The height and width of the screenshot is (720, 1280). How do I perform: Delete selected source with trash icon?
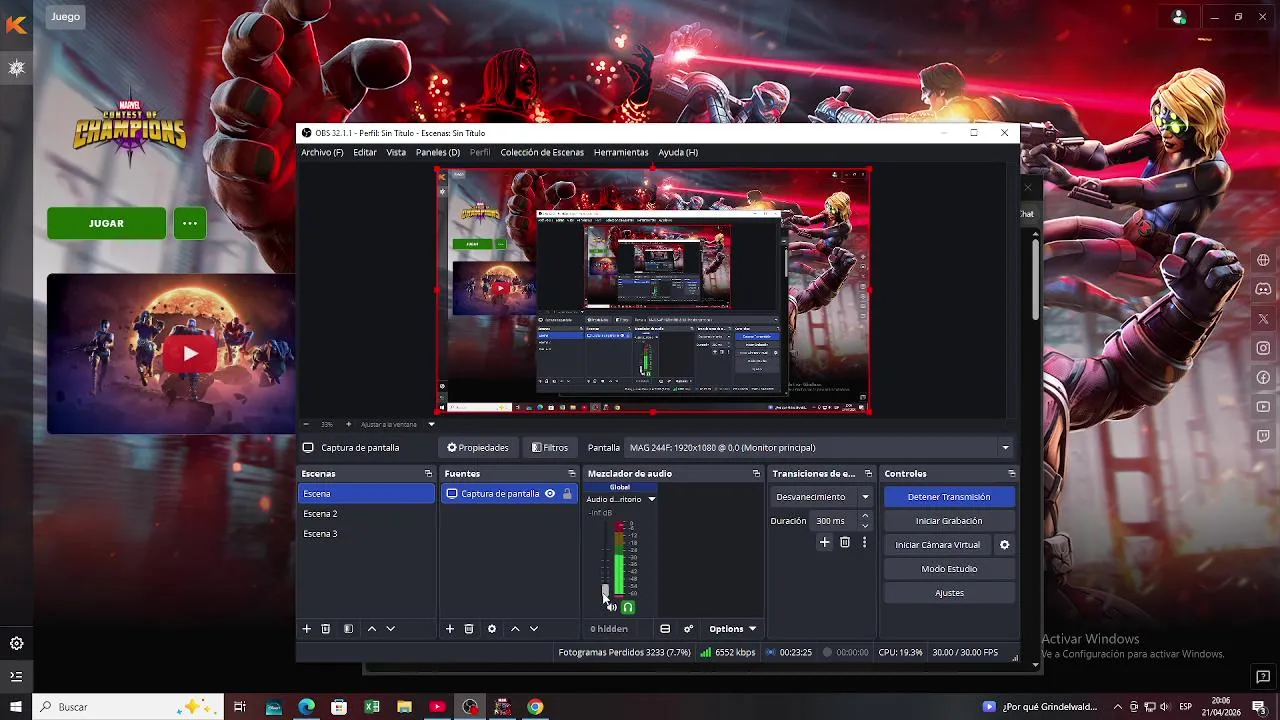click(x=469, y=629)
